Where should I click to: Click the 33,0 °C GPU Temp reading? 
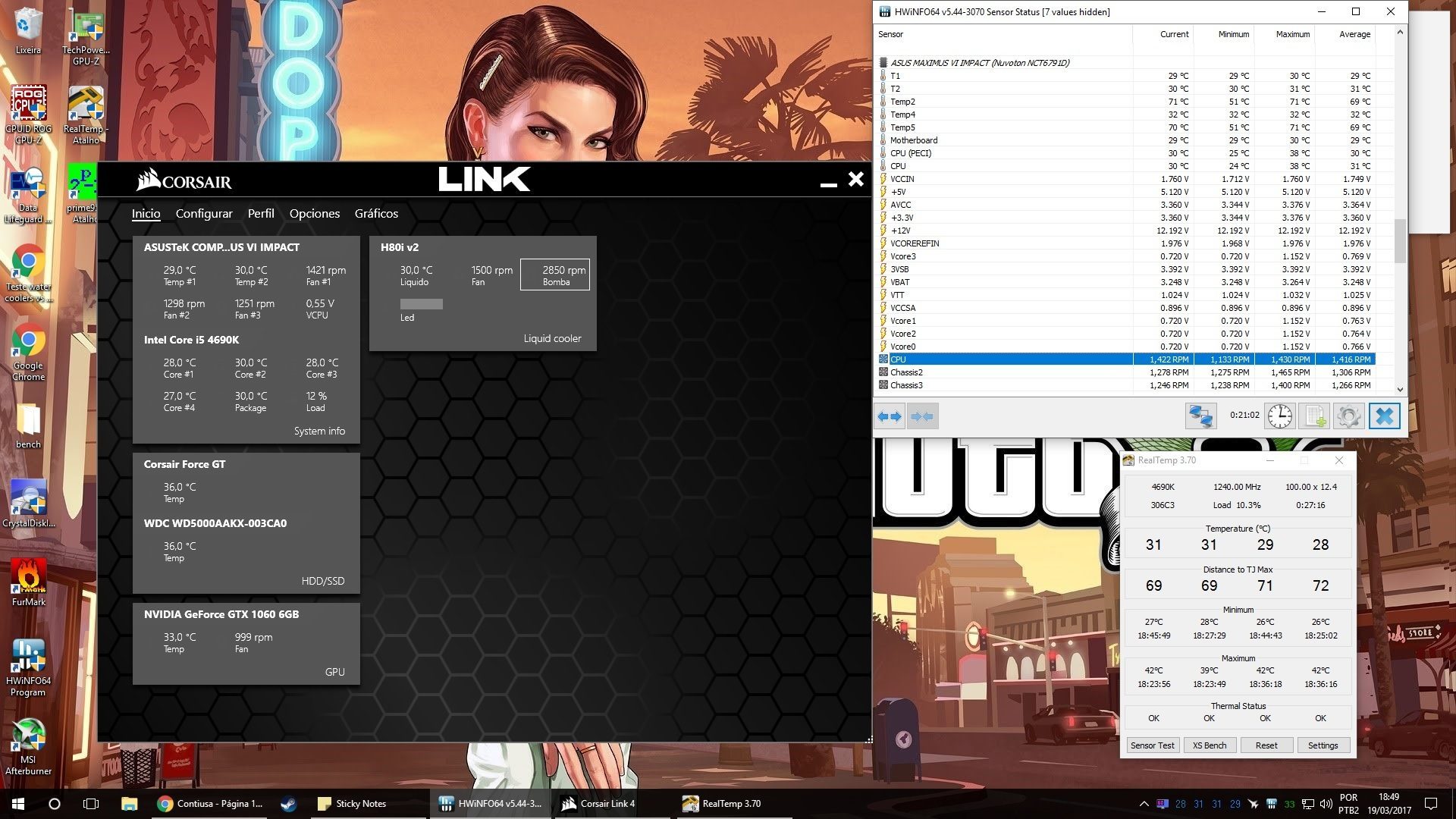tap(180, 642)
